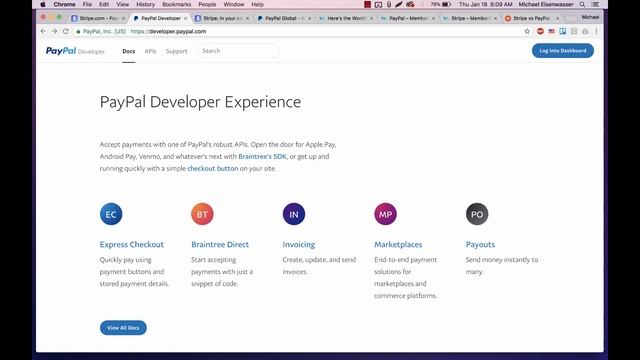Image resolution: width=640 pixels, height=360 pixels.
Task: Open the Bookmarks menu
Action: click(x=176, y=4)
